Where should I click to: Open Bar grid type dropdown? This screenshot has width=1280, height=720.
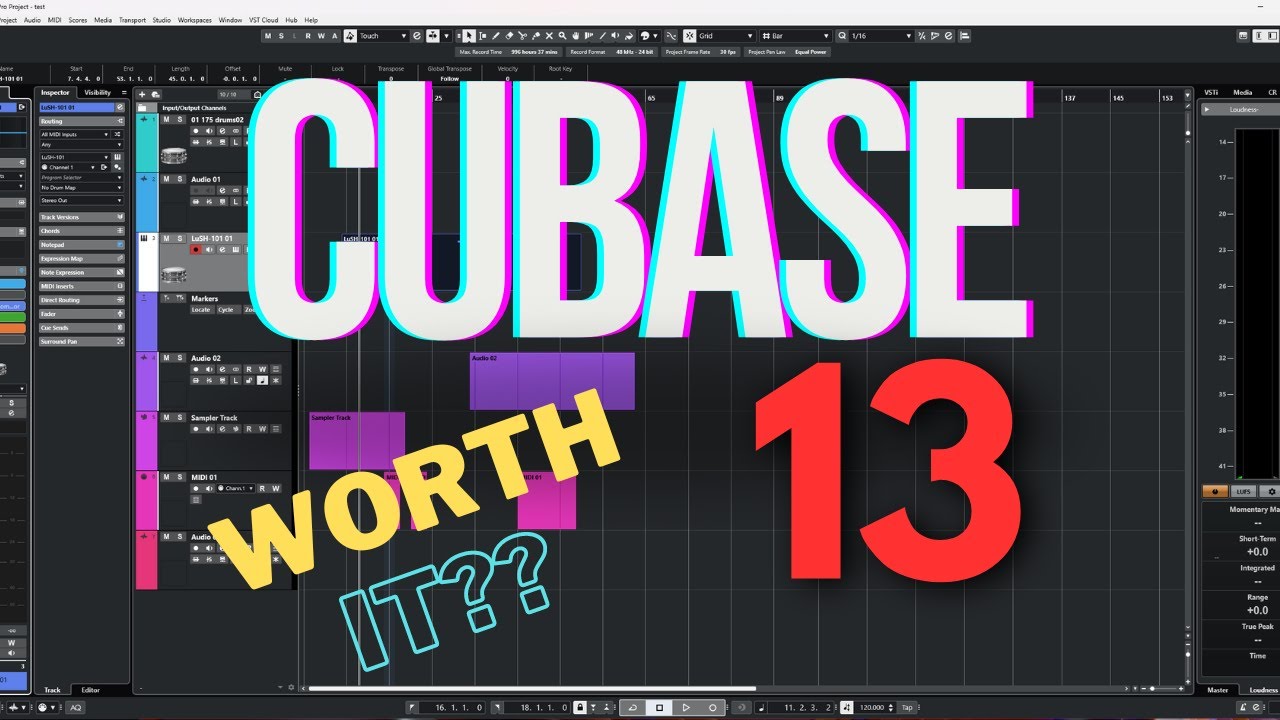pyautogui.click(x=795, y=36)
